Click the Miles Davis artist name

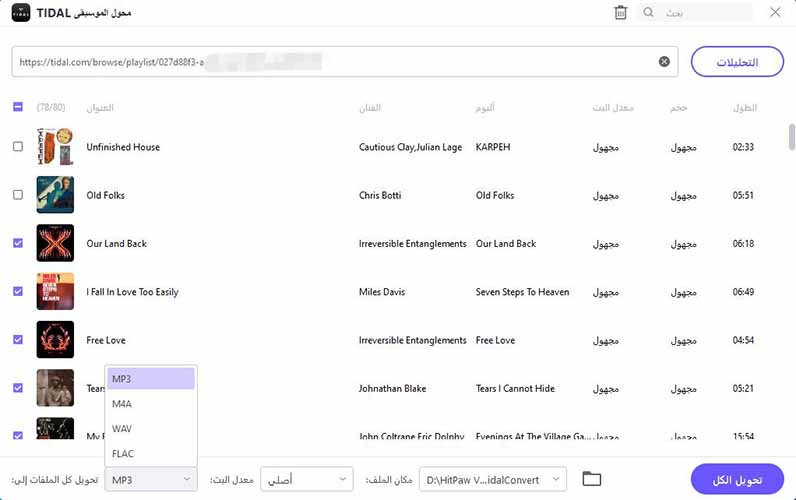tap(382, 292)
